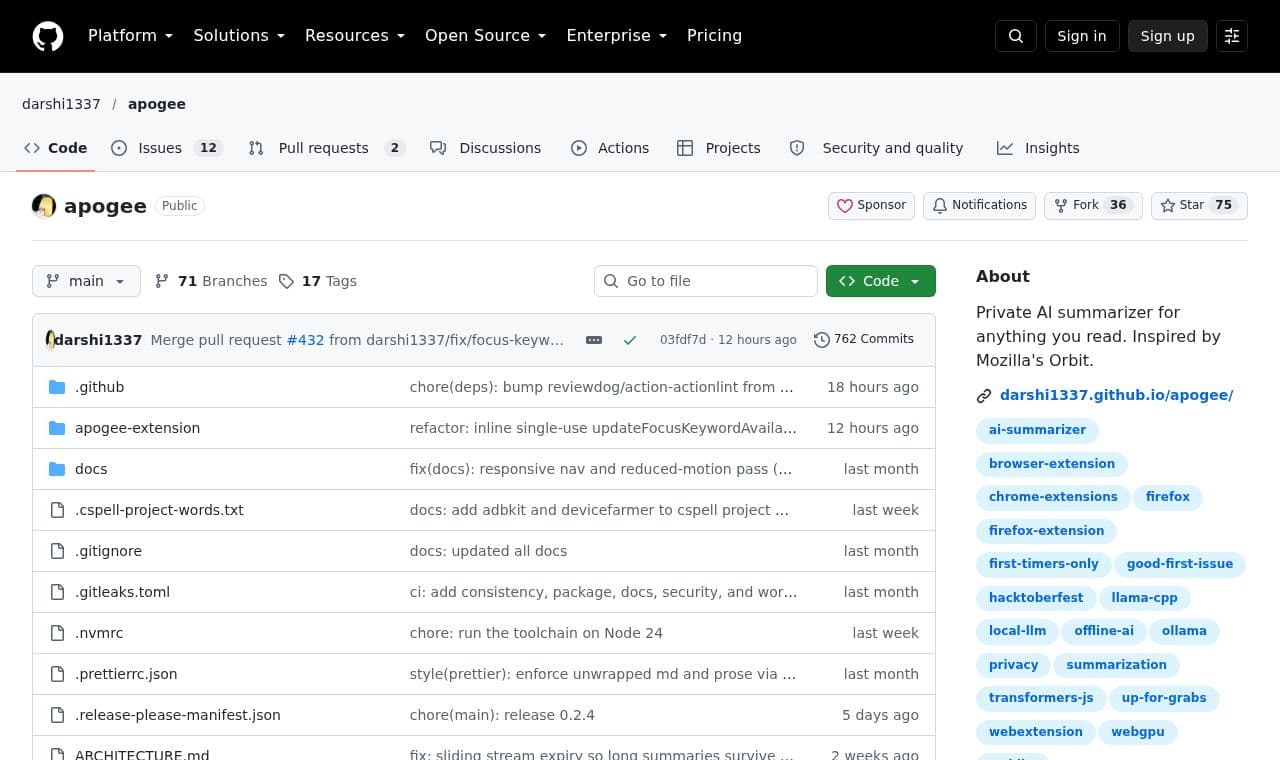
Task: Expand the Enterprise menu
Action: point(616,36)
